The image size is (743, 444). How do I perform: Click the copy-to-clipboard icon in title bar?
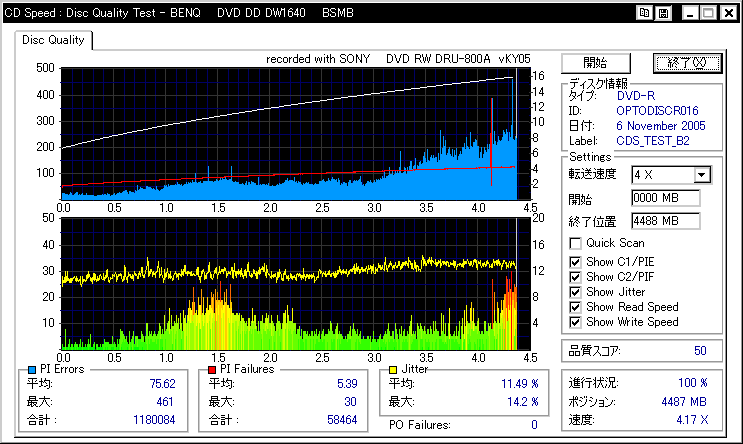pos(644,13)
